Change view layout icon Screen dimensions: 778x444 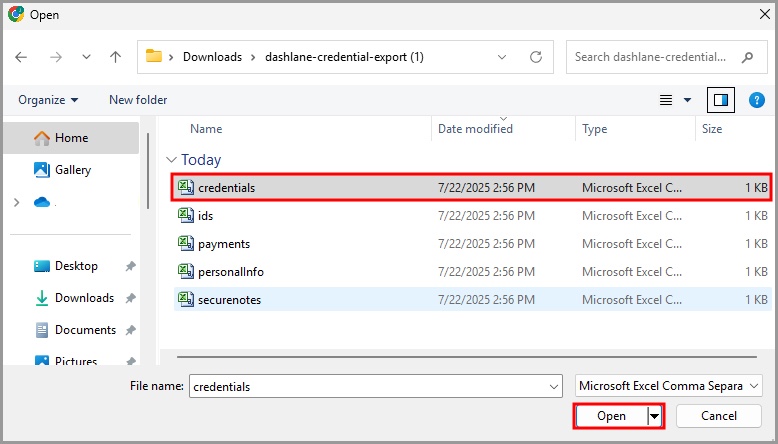(x=666, y=100)
